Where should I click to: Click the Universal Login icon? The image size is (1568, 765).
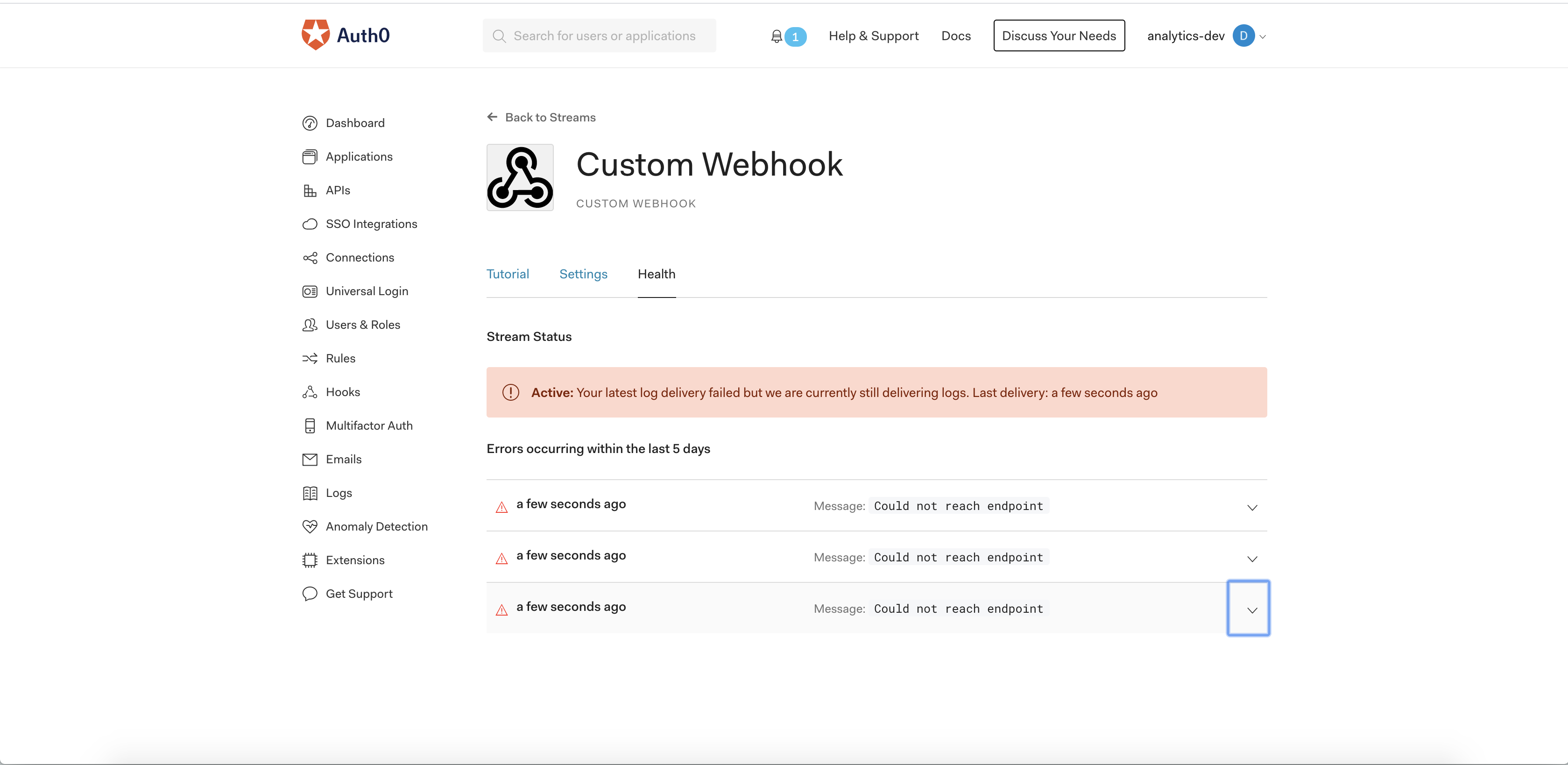pos(310,291)
